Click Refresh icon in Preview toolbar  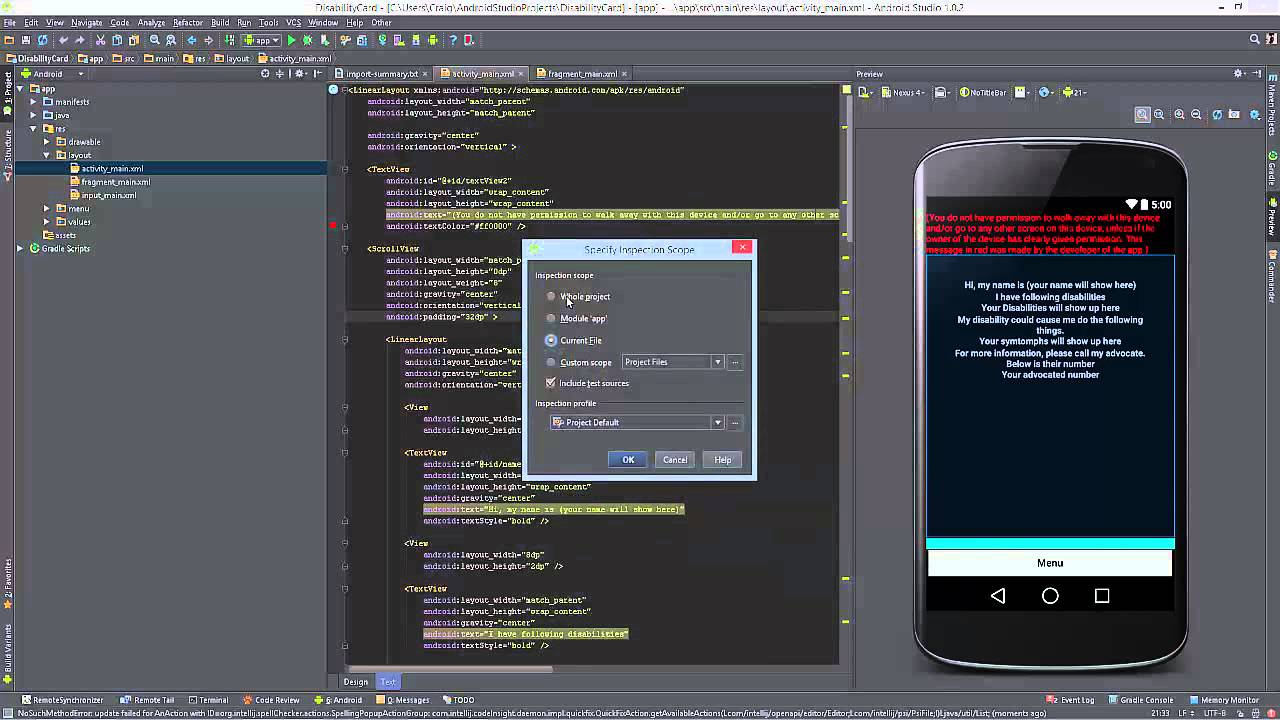[1217, 115]
